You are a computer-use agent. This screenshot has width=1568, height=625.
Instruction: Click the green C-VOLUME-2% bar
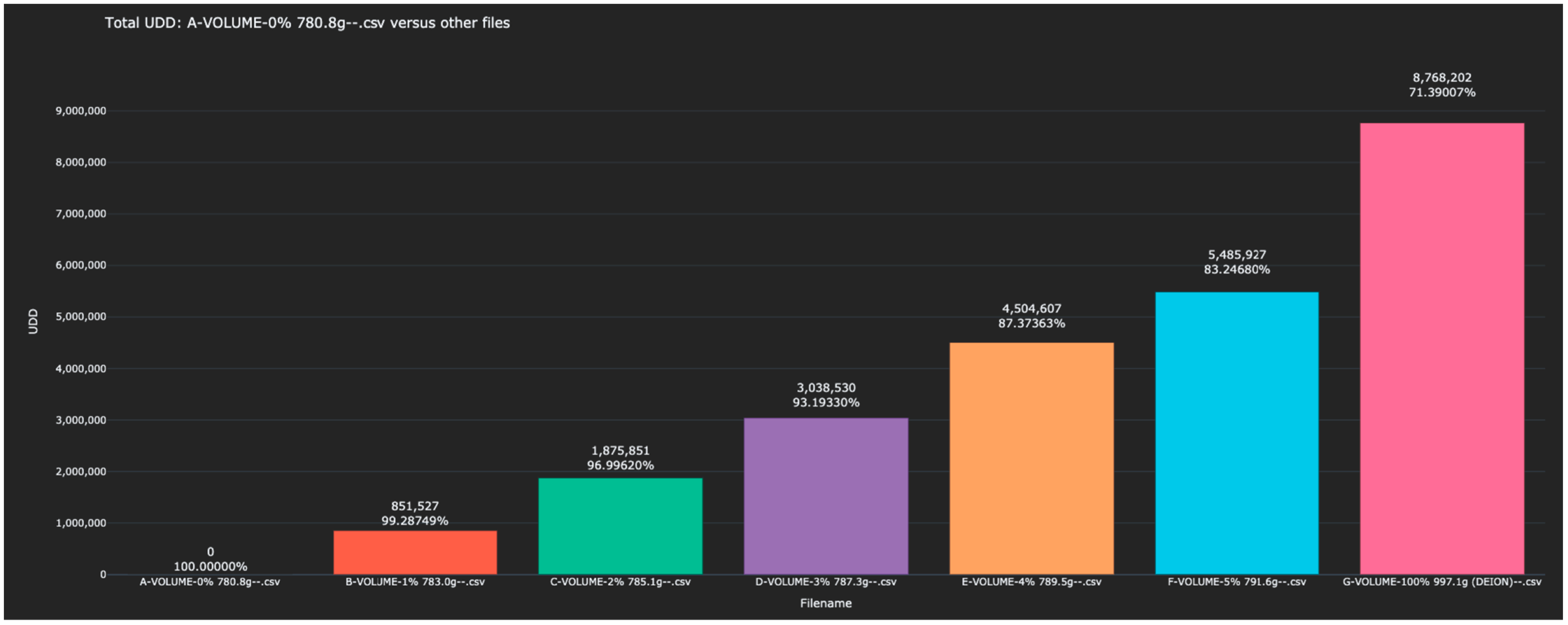click(620, 526)
